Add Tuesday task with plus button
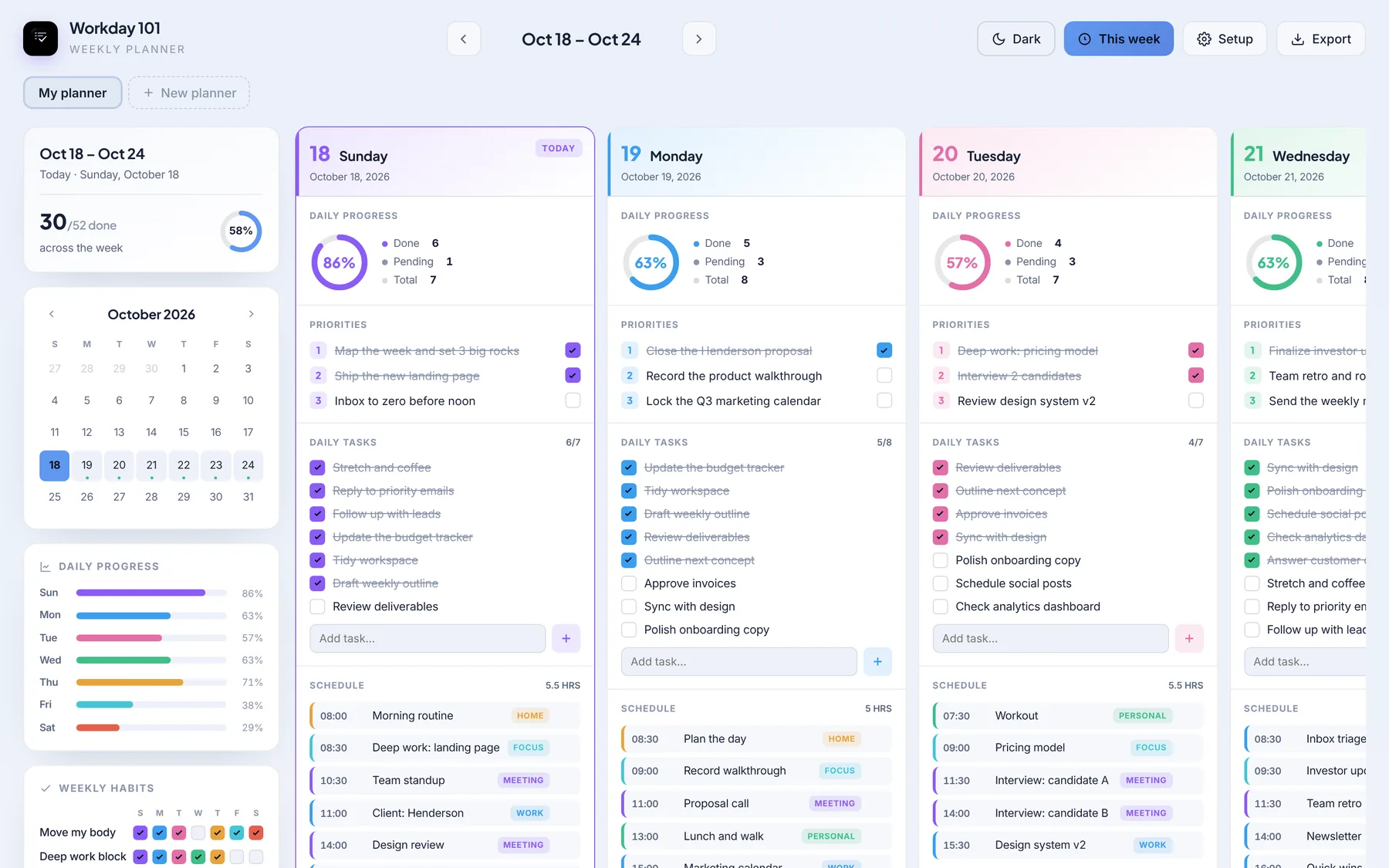Viewport: 1389px width, 868px height. [x=1189, y=638]
